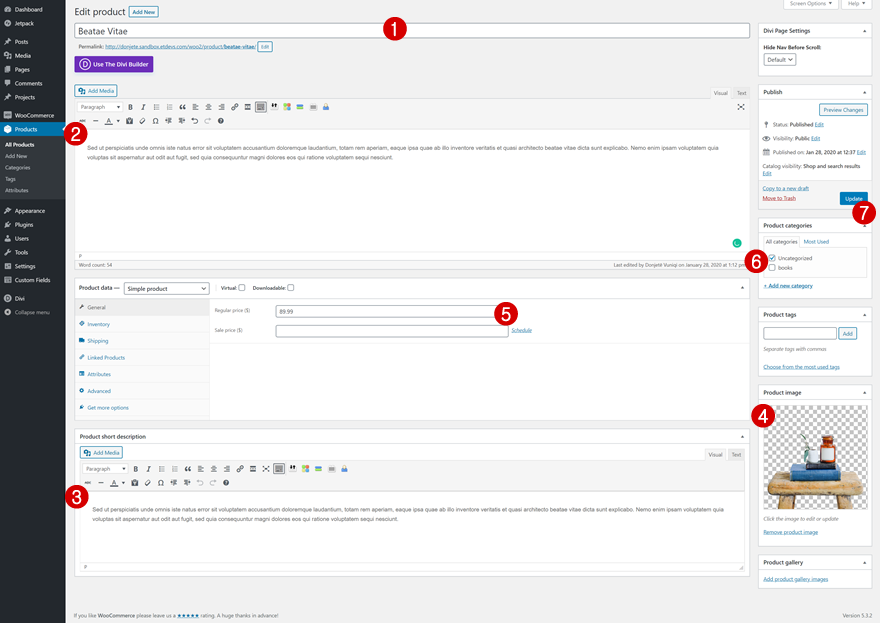Switch main editor to Text tab
880x623 pixels.
(x=741, y=93)
